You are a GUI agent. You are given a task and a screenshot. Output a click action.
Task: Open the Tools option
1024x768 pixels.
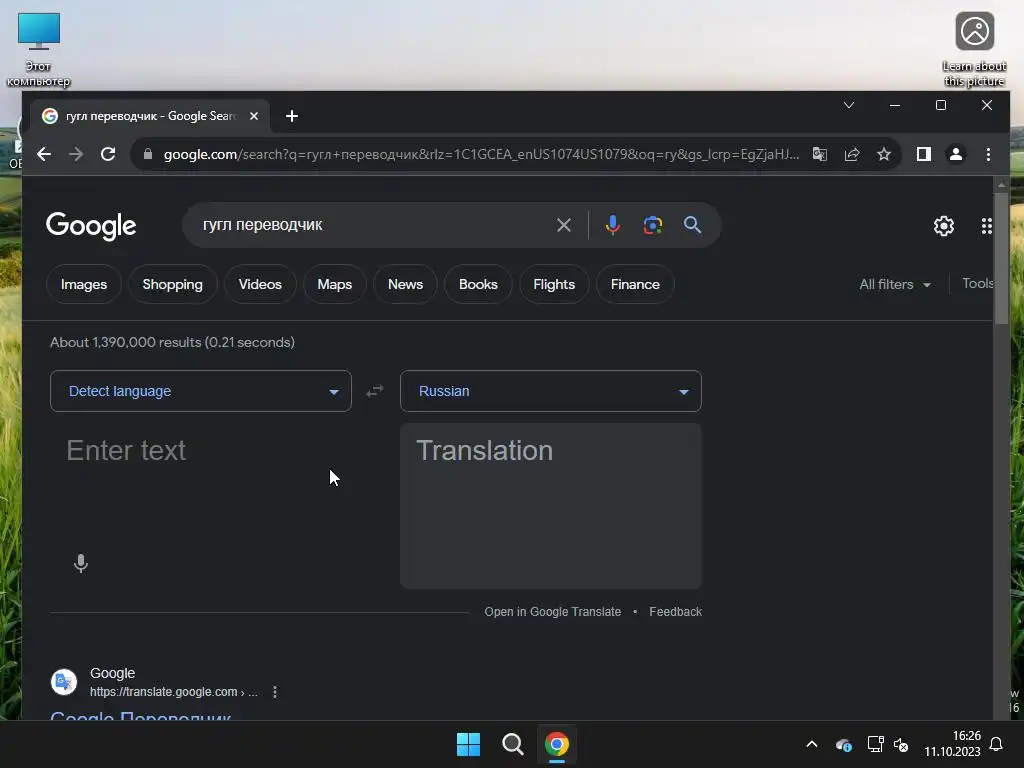[x=978, y=283]
